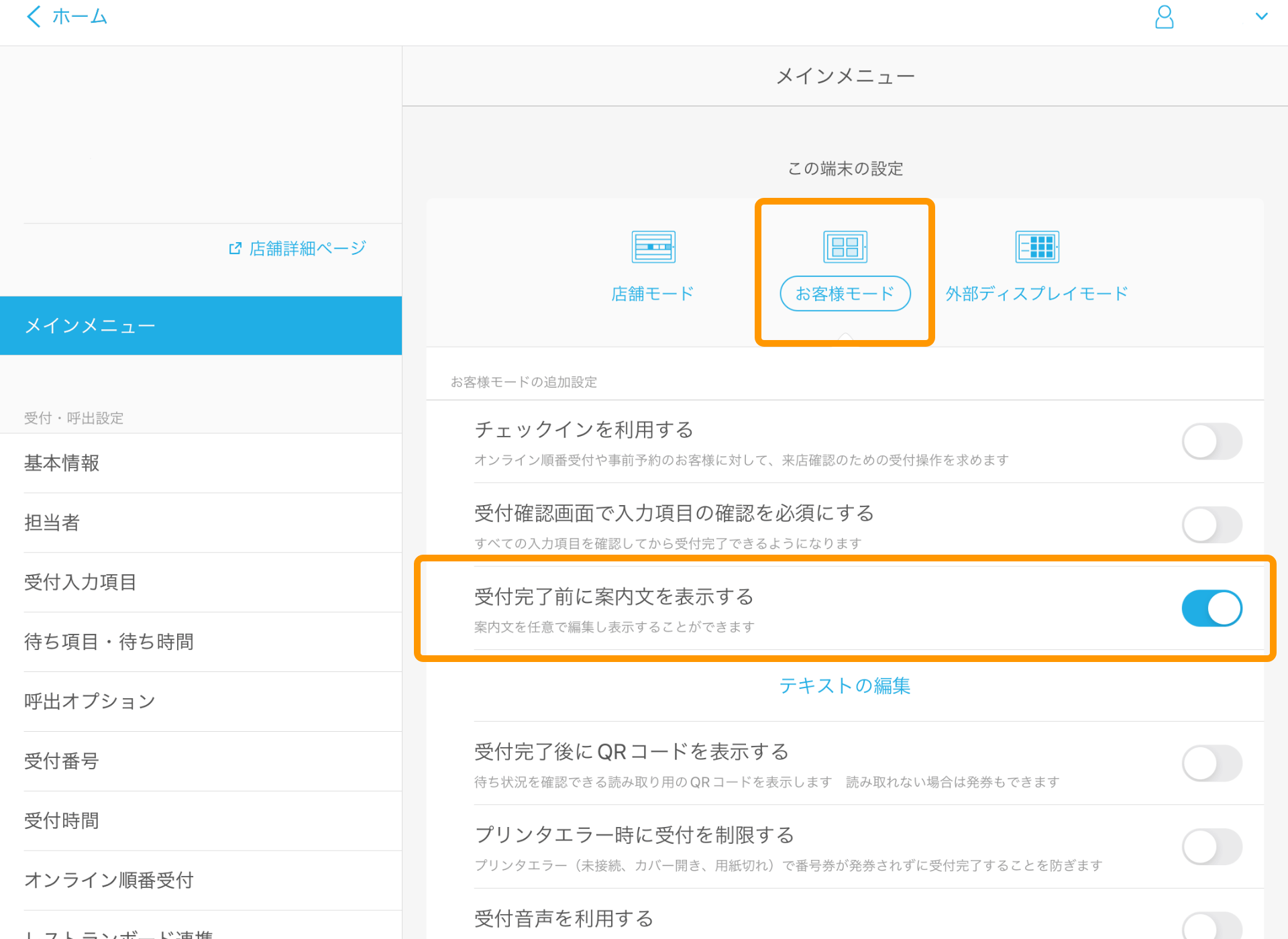The height and width of the screenshot is (939, 1288).
Task: Open 基本情報 in the sidebar
Action: (x=62, y=463)
